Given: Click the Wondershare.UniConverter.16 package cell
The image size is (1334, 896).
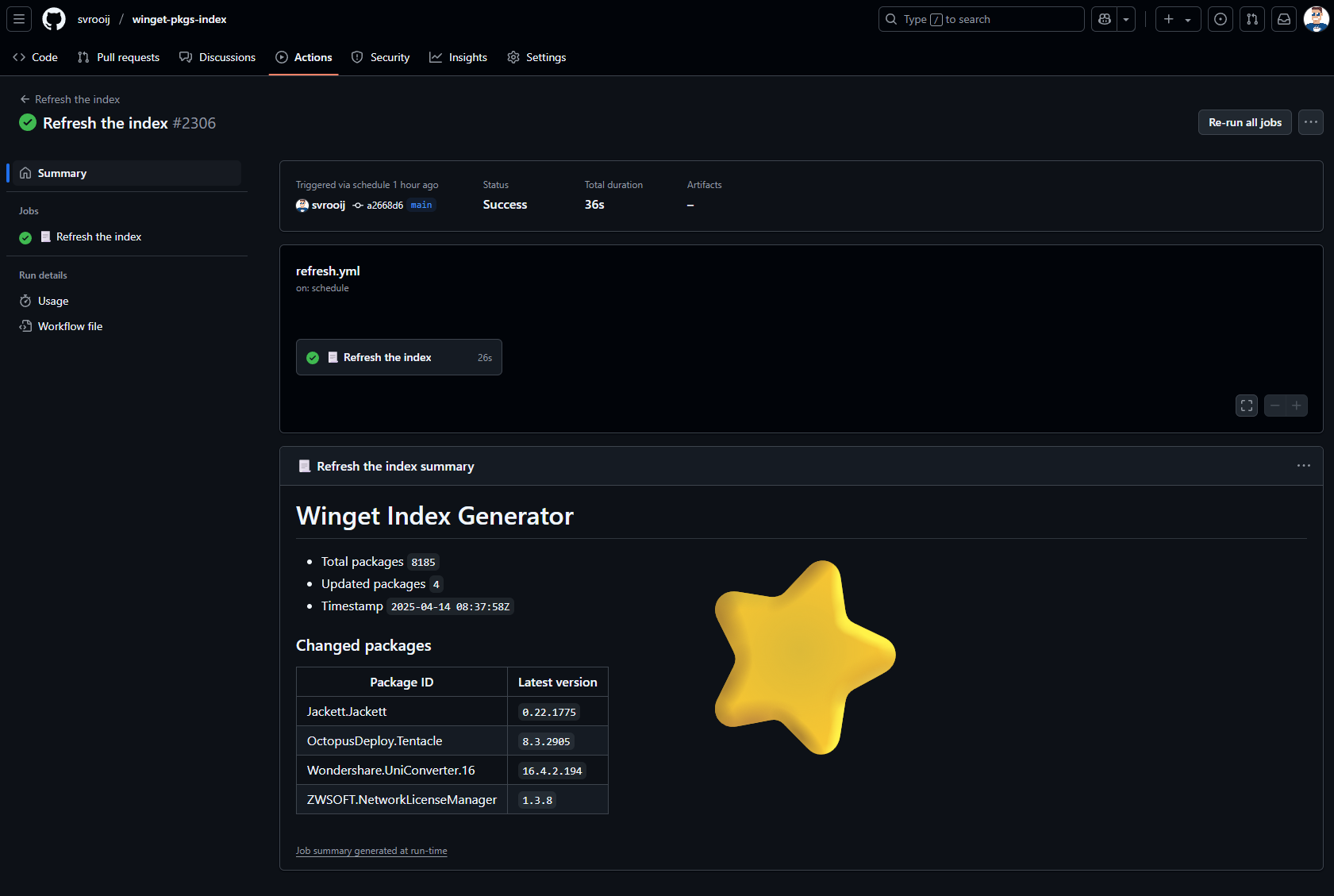Looking at the screenshot, I should [x=402, y=771].
